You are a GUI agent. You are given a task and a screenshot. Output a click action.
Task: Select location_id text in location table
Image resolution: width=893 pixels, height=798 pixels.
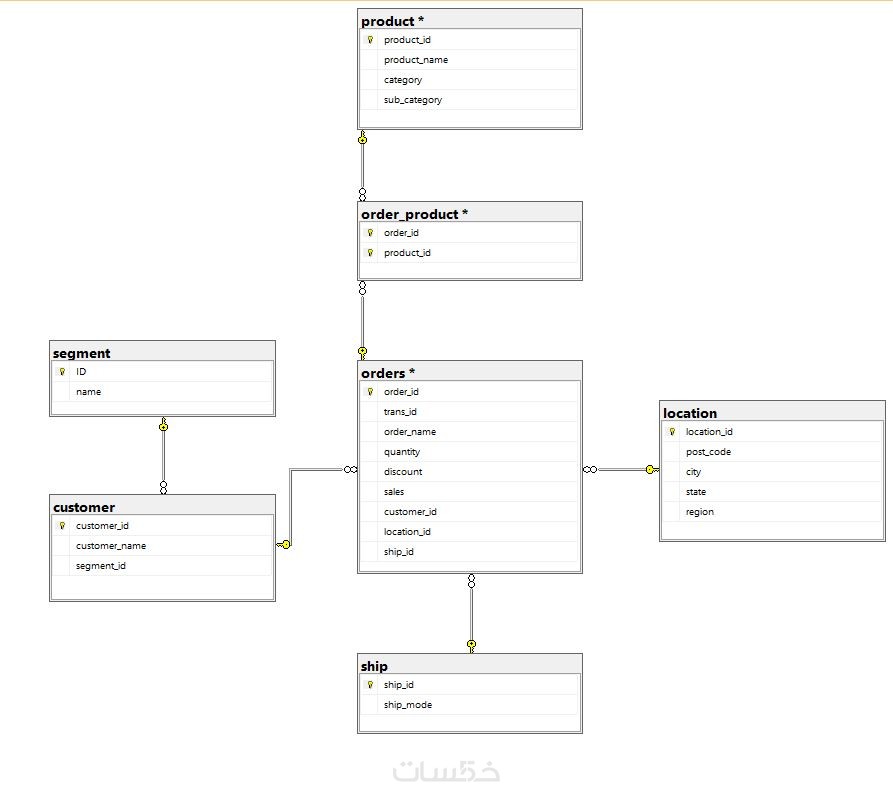pyautogui.click(x=709, y=432)
